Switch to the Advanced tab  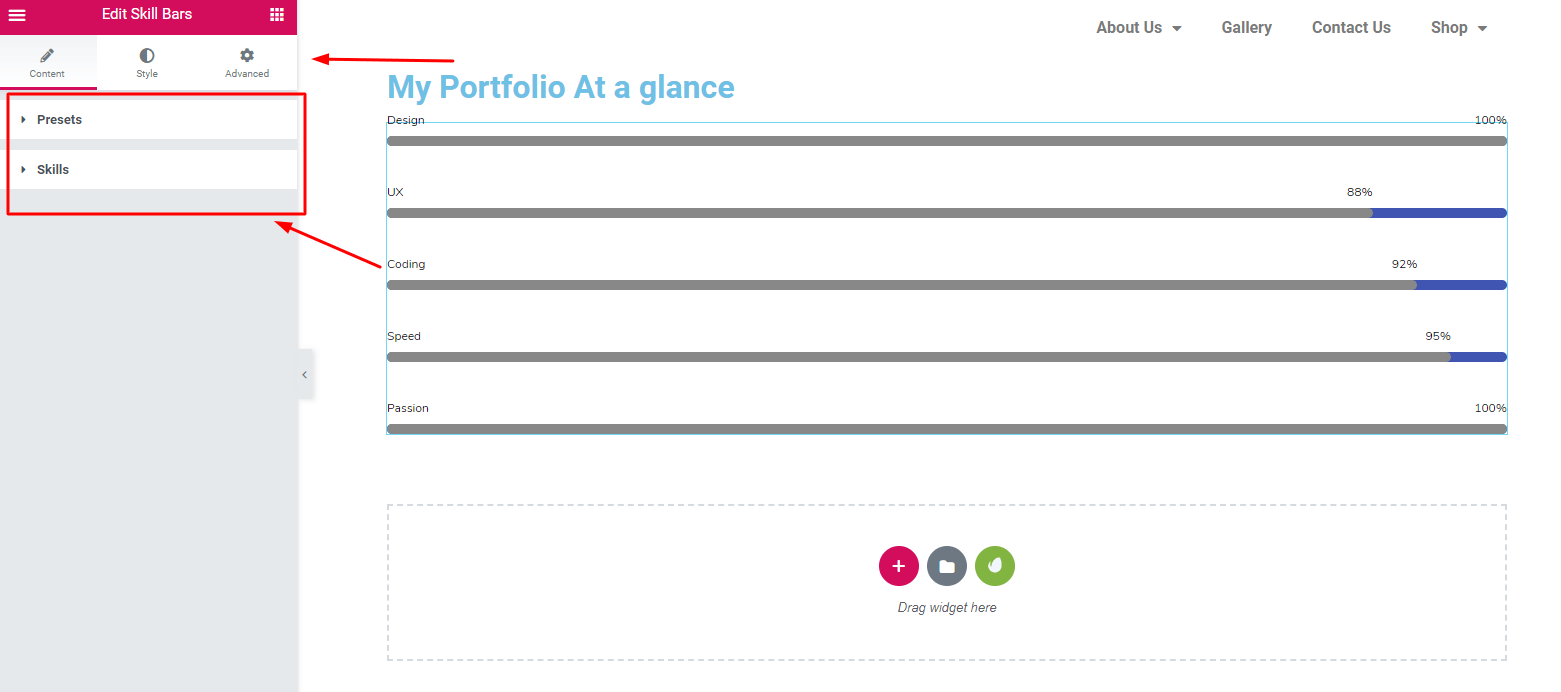[247, 63]
